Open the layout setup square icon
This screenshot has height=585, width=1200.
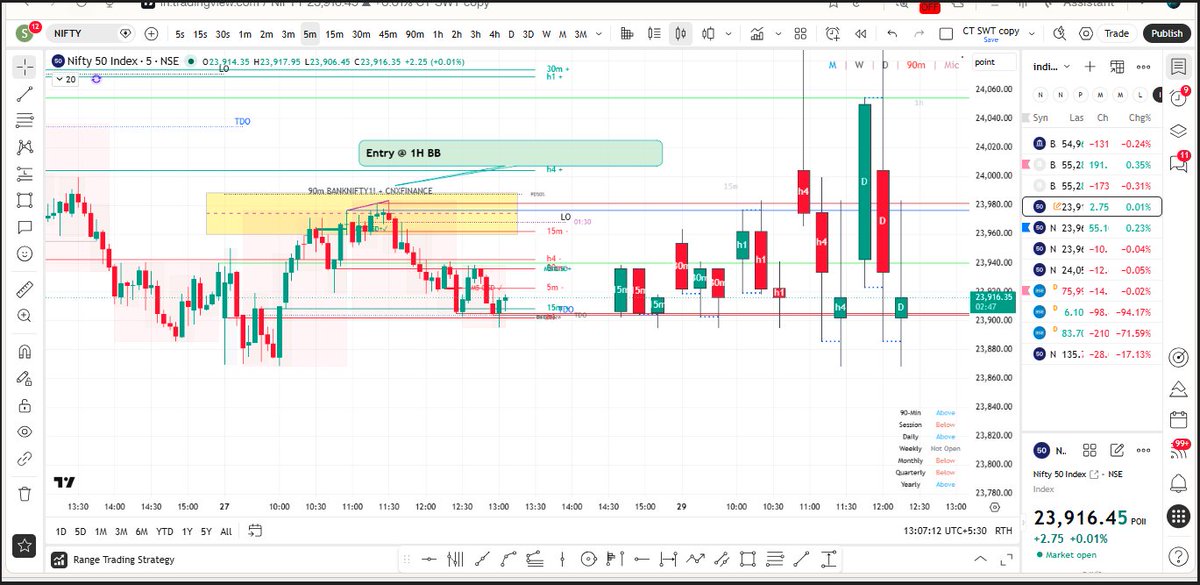[946, 33]
